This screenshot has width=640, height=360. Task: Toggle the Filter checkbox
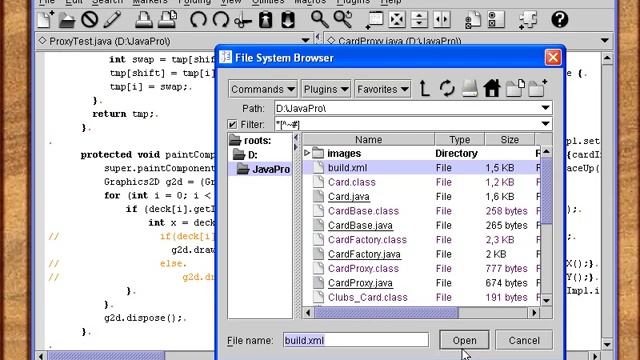[232, 124]
